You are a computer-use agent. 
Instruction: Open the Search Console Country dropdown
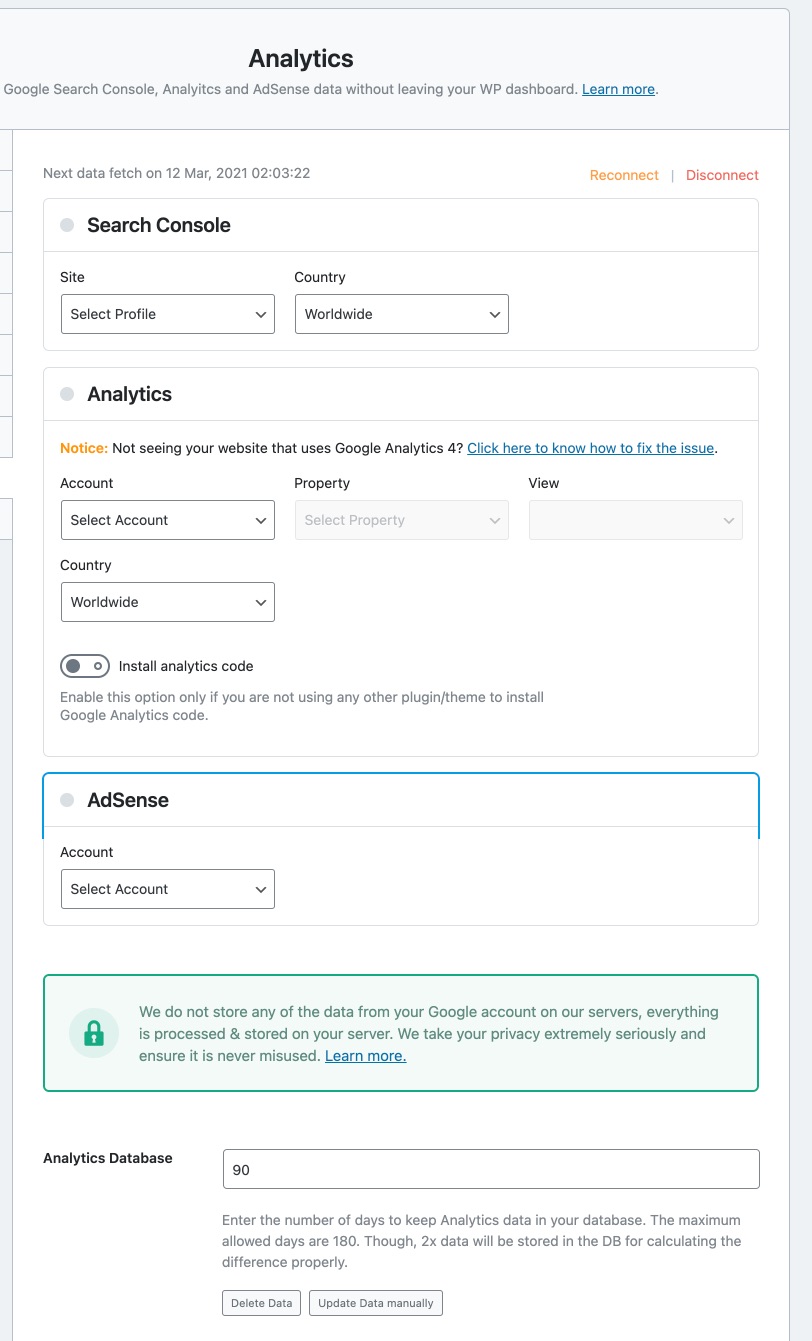click(401, 314)
